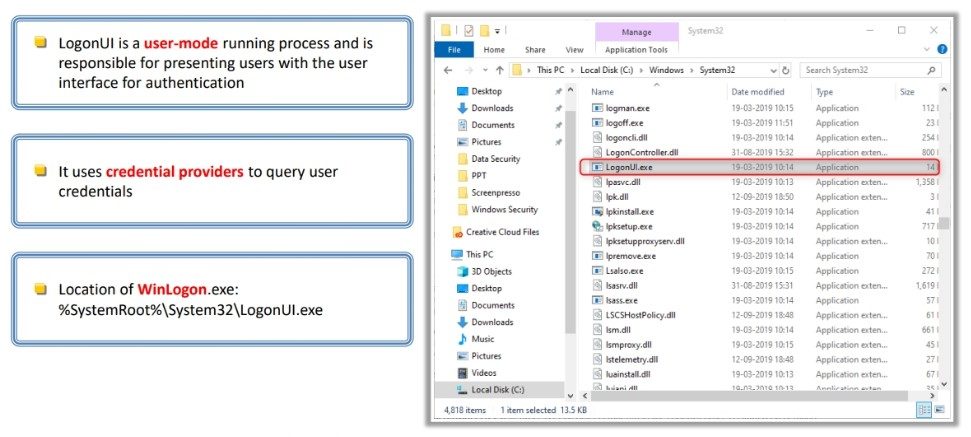Switch to the Share ribbon tab
Image resolution: width=971 pixels, height=437 pixels.
point(535,50)
